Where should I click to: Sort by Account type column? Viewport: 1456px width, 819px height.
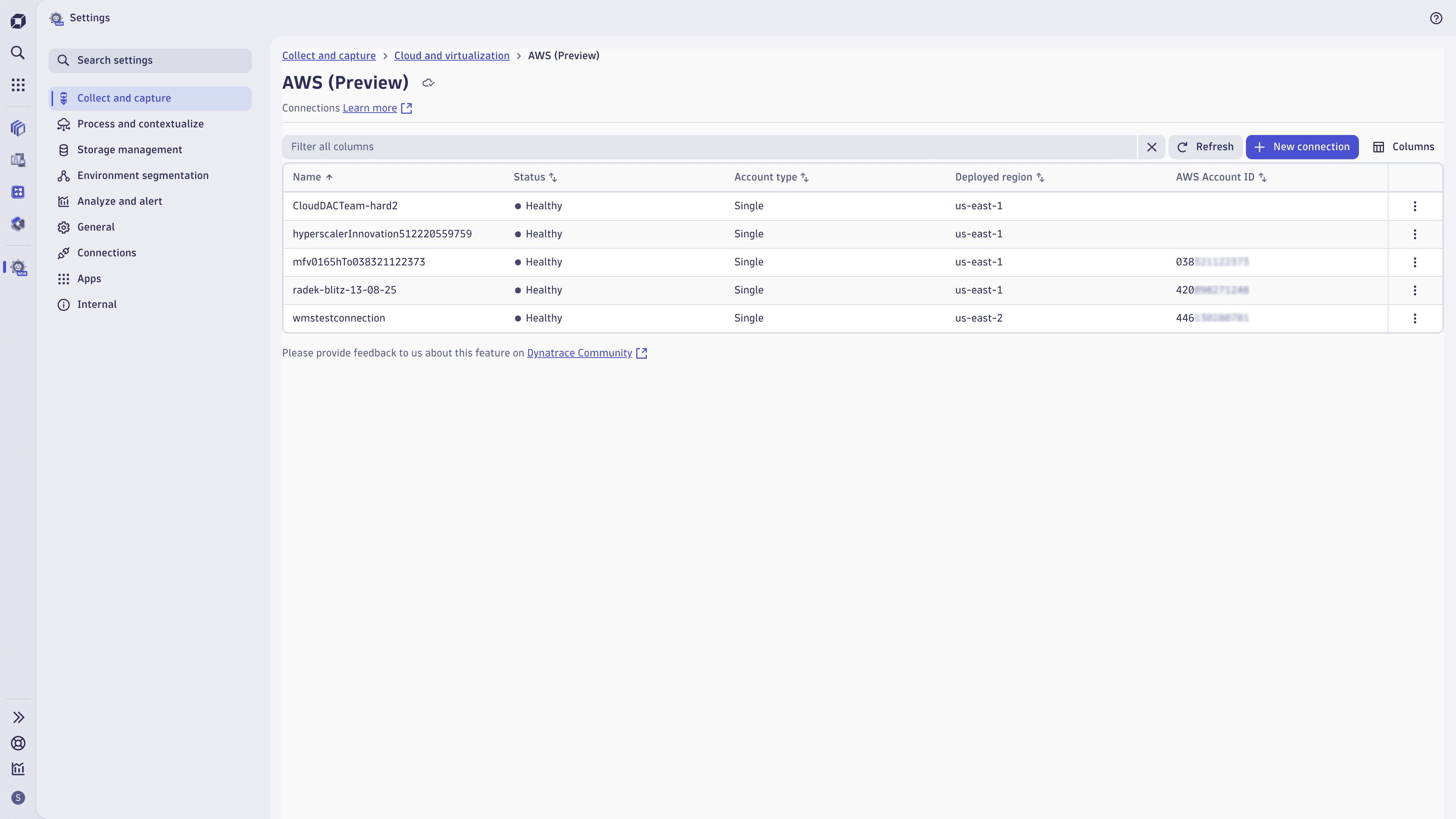click(x=772, y=177)
